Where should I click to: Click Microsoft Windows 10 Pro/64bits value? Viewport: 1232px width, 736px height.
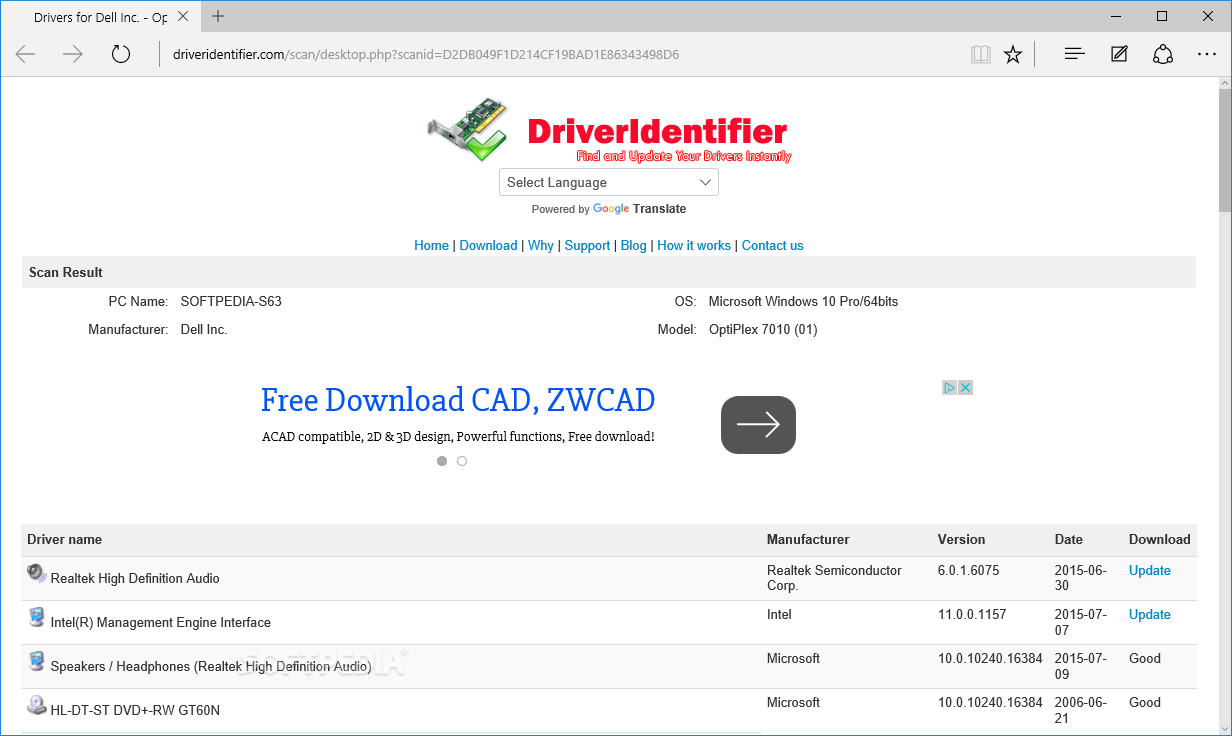click(x=803, y=301)
